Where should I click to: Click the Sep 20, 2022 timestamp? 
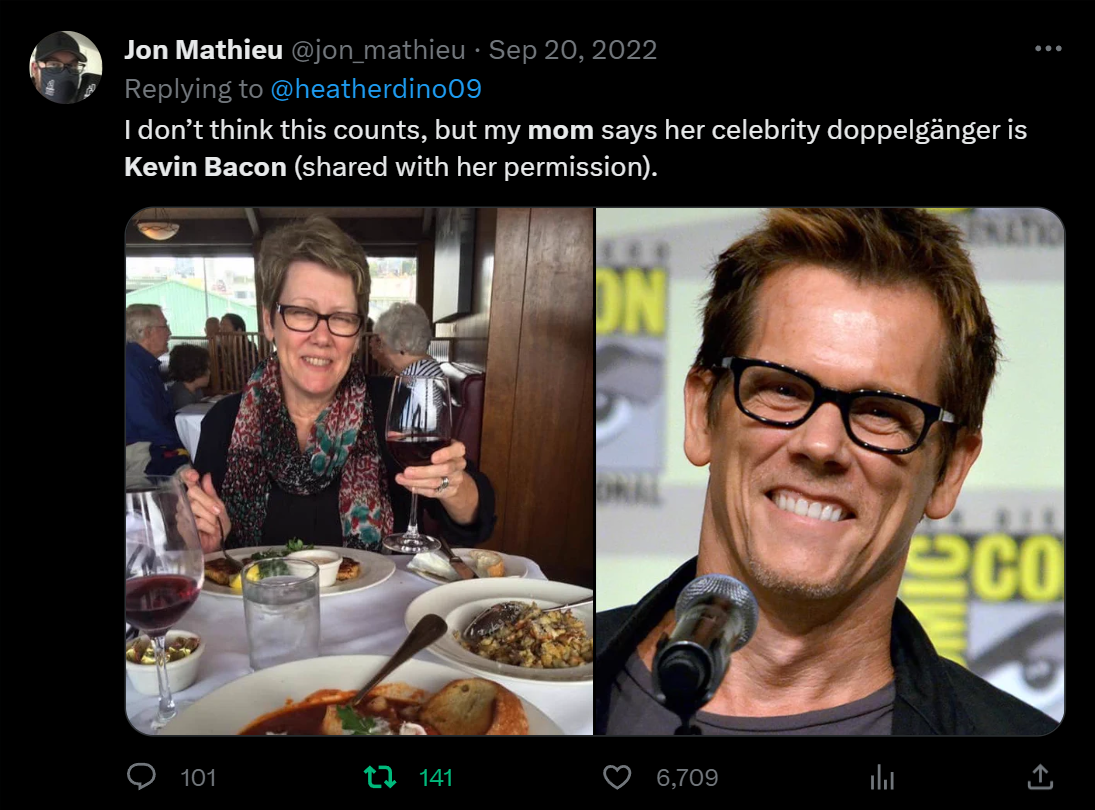573,50
